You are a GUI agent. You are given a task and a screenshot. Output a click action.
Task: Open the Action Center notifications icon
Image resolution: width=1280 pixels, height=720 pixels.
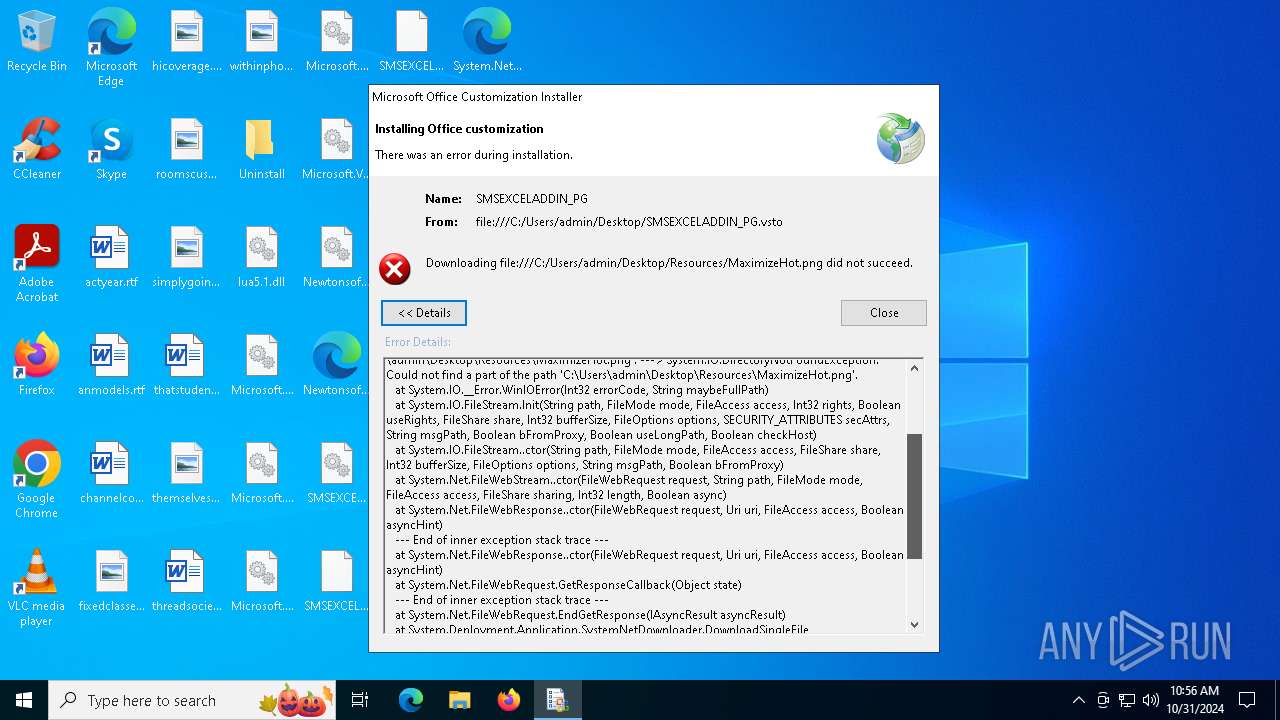coord(1247,700)
